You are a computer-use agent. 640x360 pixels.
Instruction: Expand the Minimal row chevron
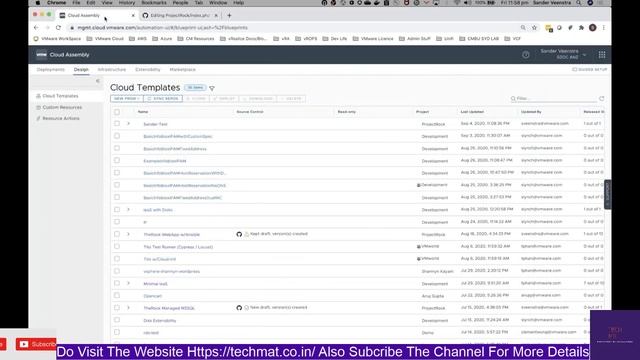point(128,283)
